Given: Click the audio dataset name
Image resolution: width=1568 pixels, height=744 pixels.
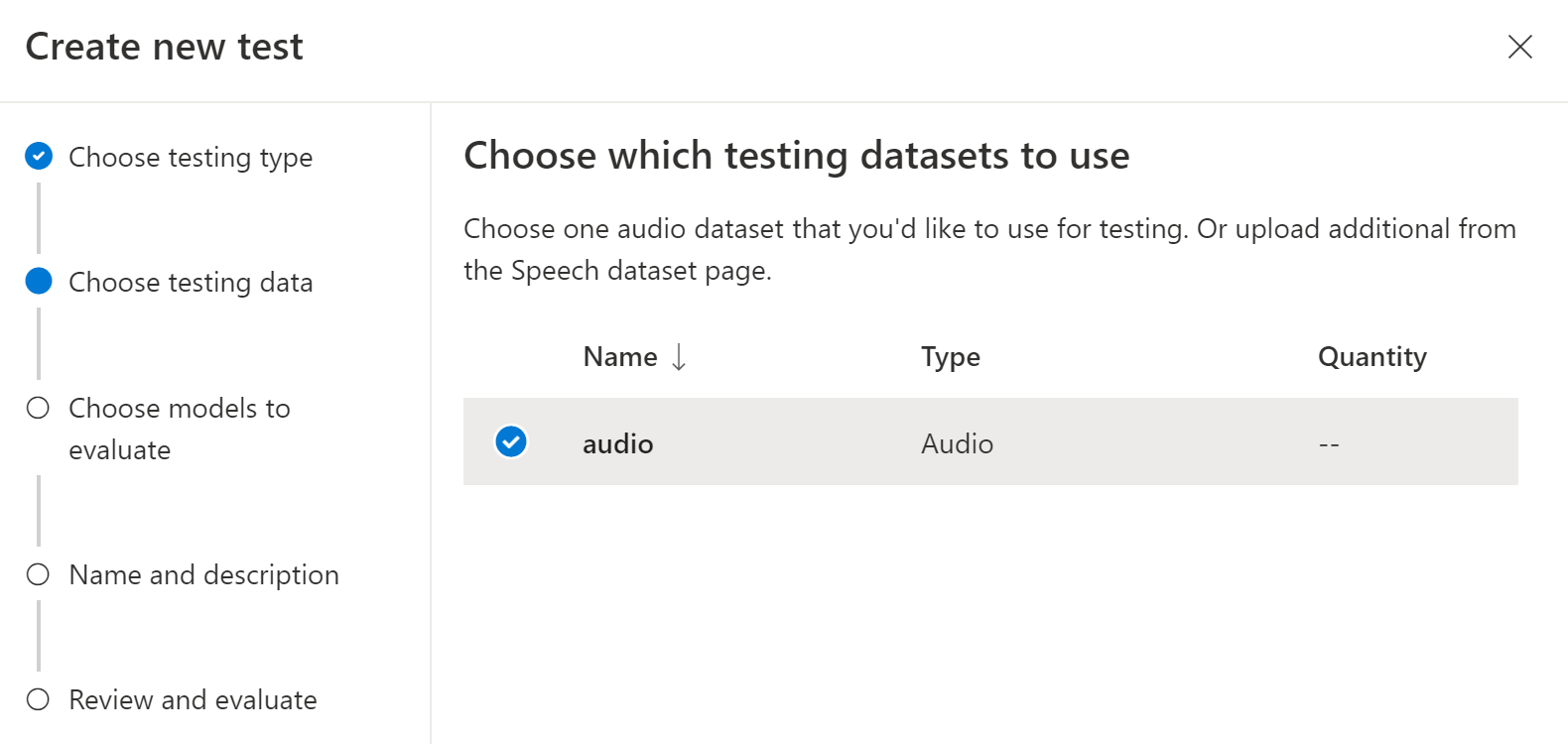Looking at the screenshot, I should point(617,443).
